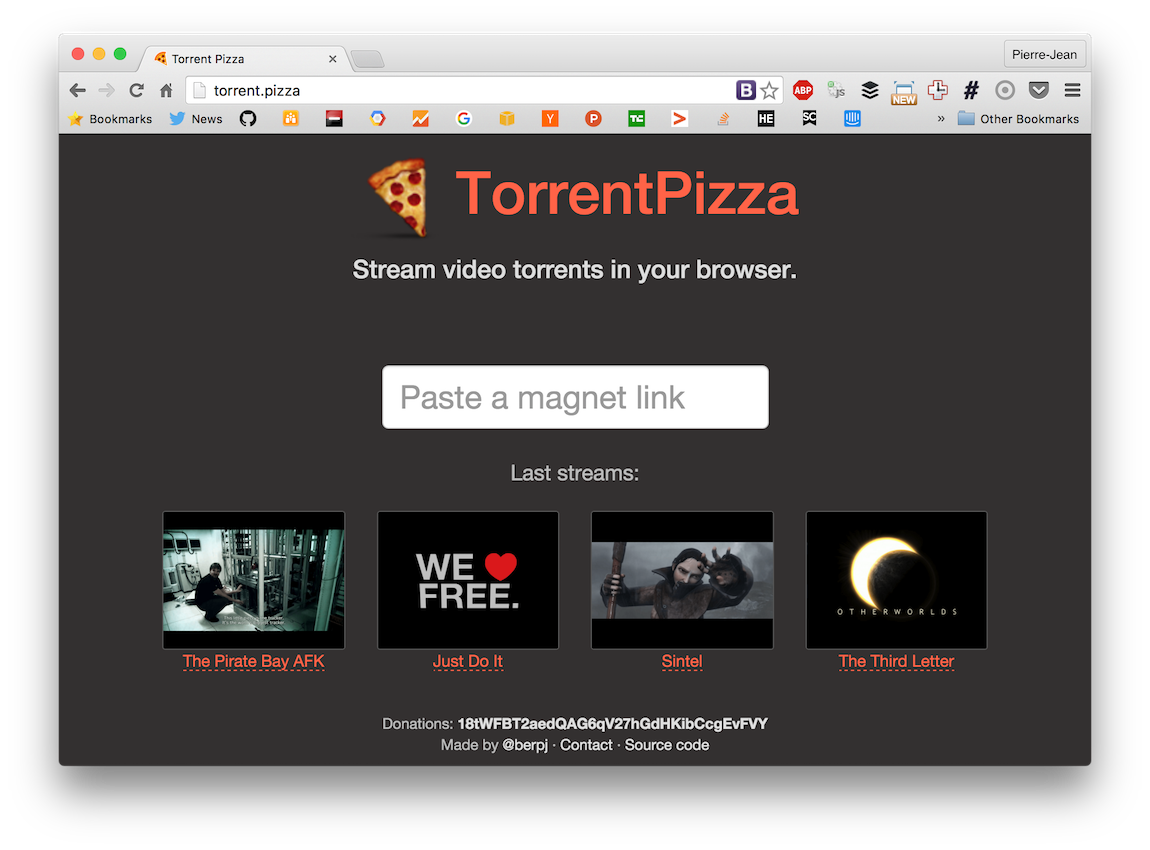Open the GitHub bookmark

pyautogui.click(x=248, y=119)
